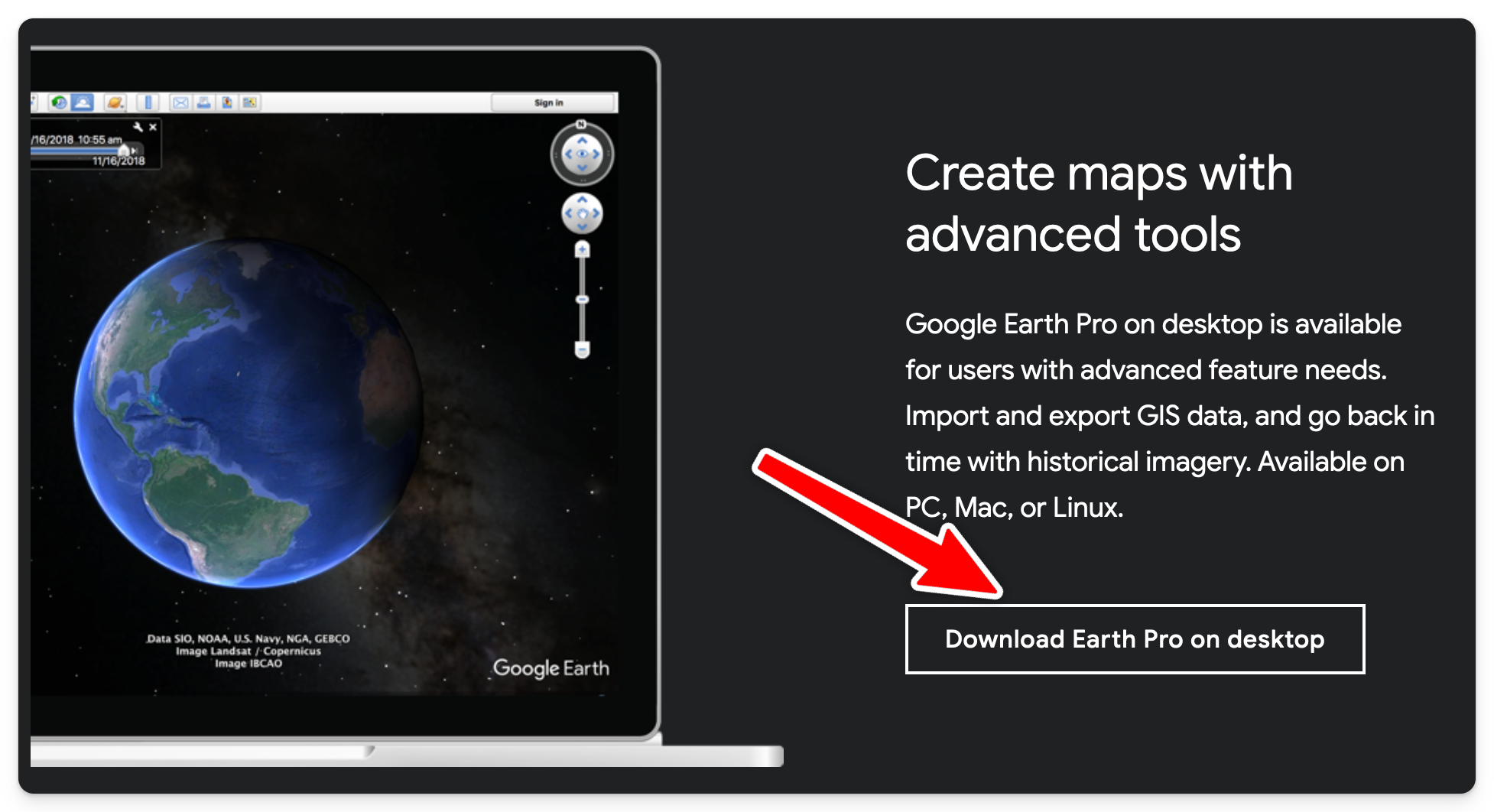
Task: Click the email envelope icon
Action: 180,102
